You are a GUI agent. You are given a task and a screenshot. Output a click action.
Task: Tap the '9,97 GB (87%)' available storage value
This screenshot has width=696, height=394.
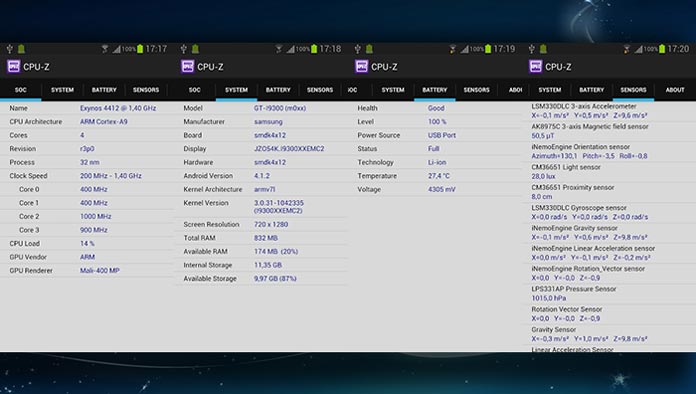coord(275,279)
